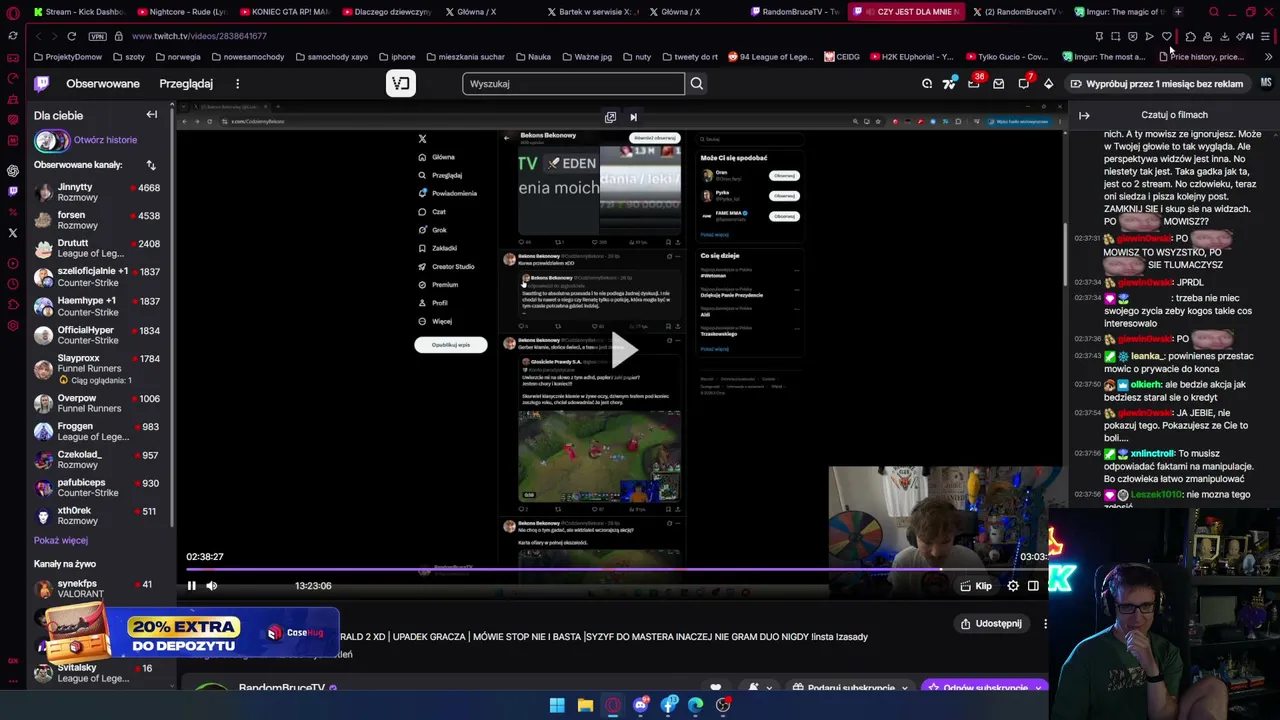The height and width of the screenshot is (720, 1280).
Task: Open the synekfps live channel
Action: pos(97,588)
